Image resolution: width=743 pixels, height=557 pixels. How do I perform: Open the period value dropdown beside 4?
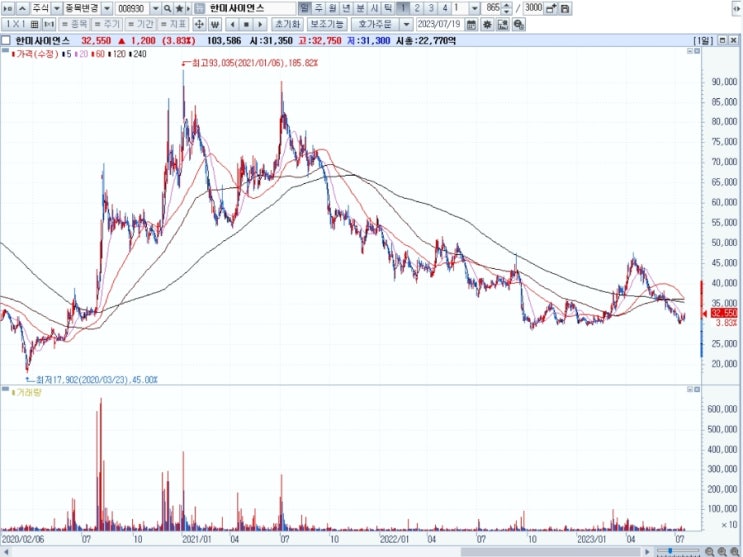point(474,9)
